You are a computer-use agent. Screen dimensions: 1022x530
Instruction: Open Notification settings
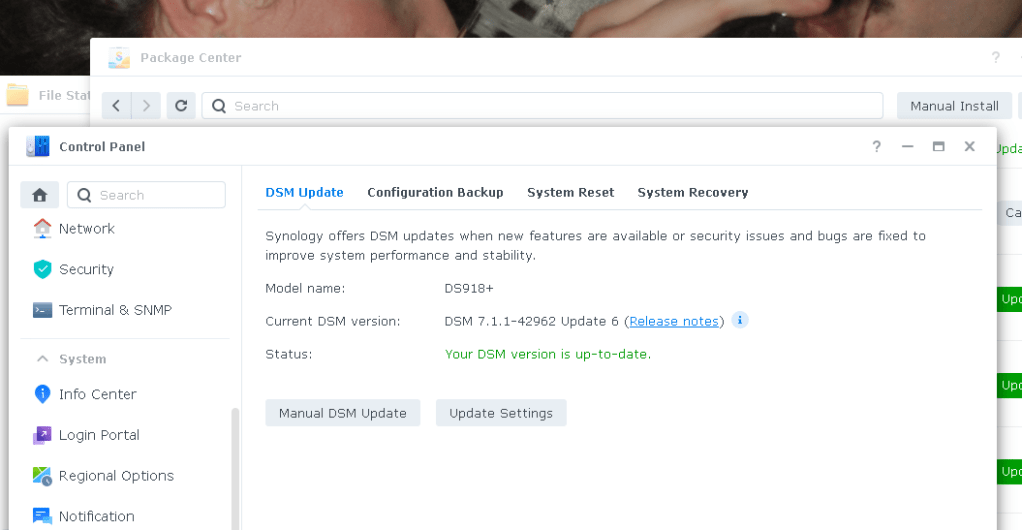point(83,516)
